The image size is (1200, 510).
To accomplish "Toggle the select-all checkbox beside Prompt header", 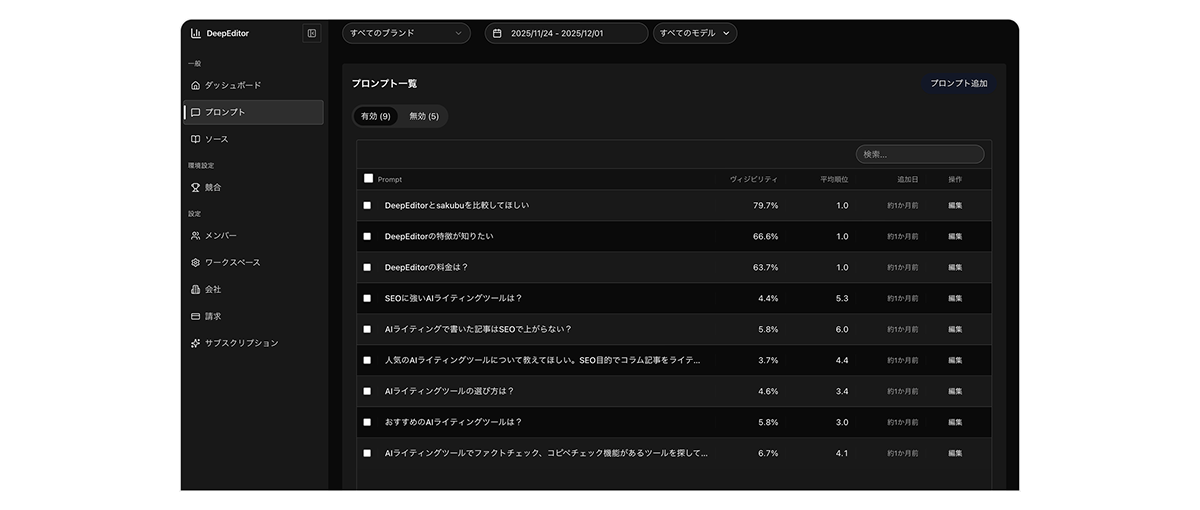I will pyautogui.click(x=368, y=178).
